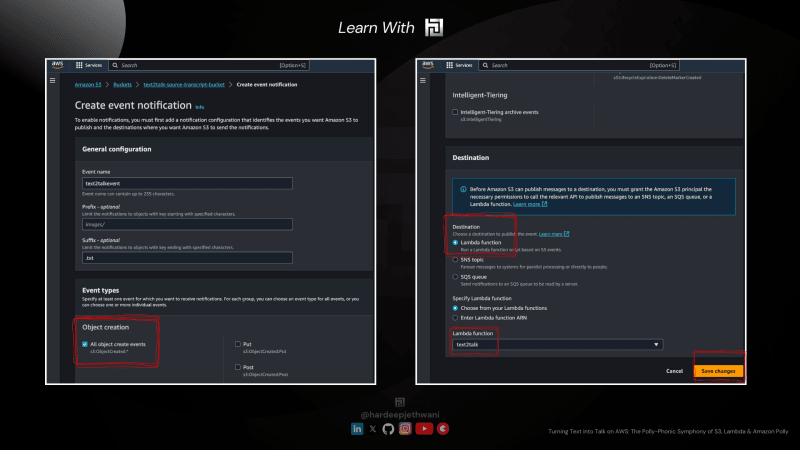Image resolution: width=800 pixels, height=450 pixels.
Task: Click the Create event notification breadcrumb text
Action: point(267,85)
